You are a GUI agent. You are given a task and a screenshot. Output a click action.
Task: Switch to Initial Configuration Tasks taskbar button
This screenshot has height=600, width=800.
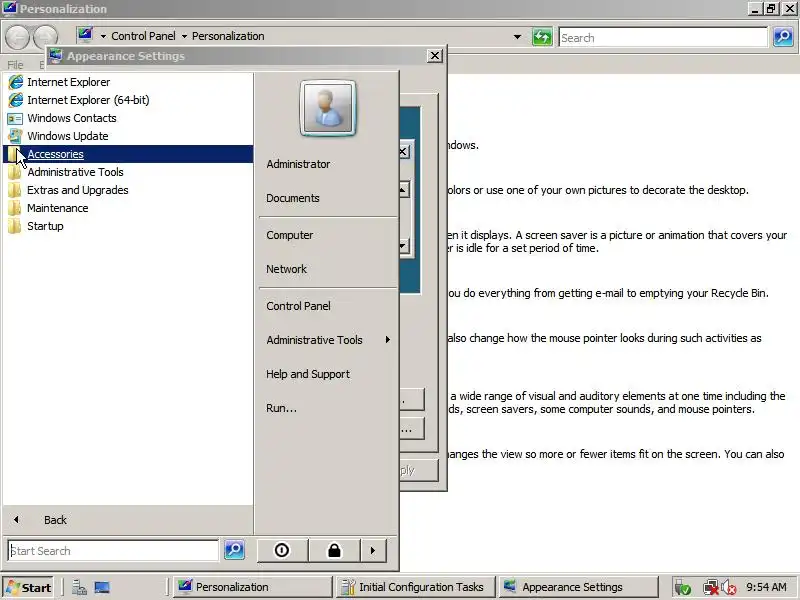tap(415, 587)
